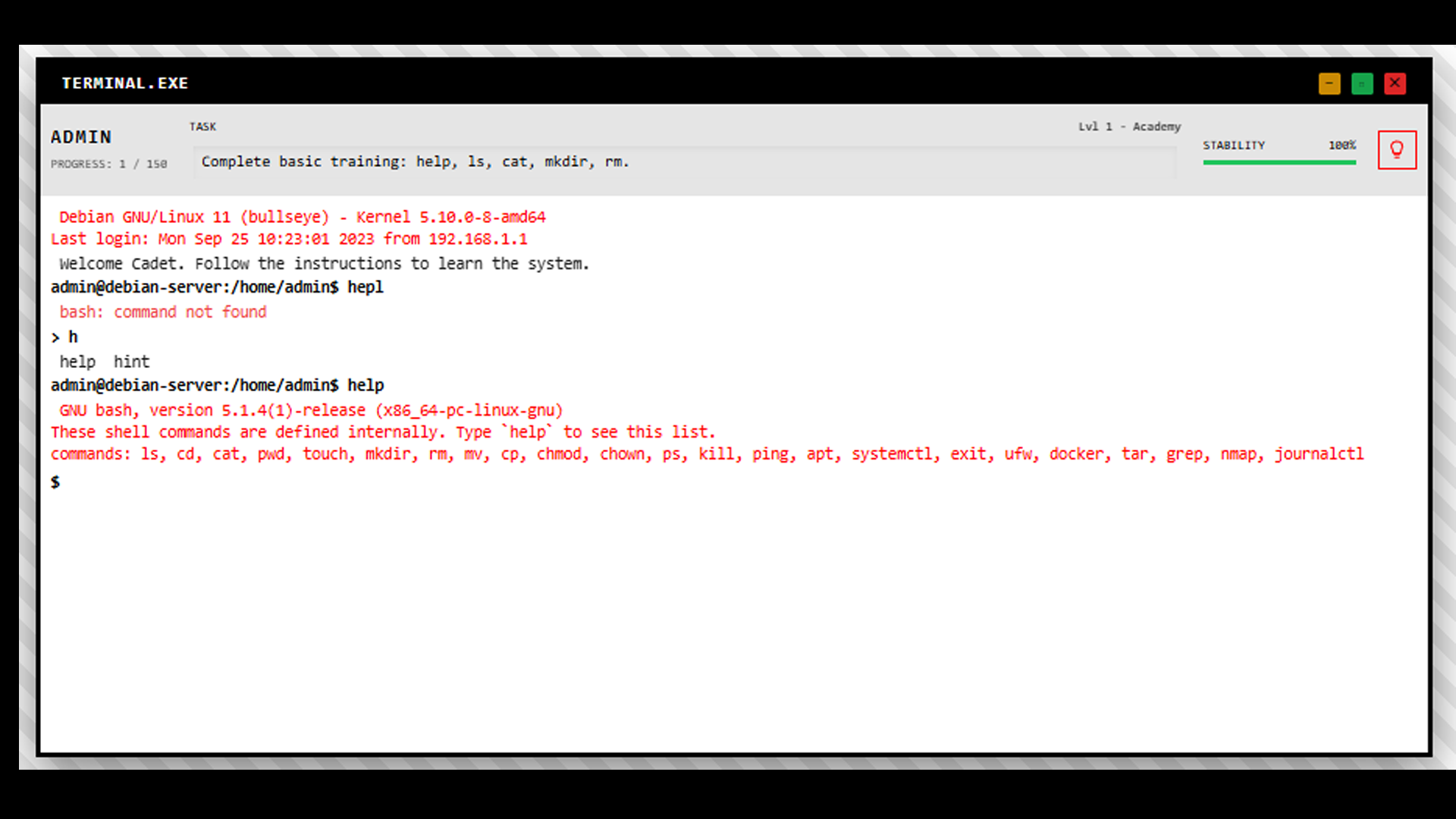This screenshot has height=819, width=1456.
Task: Select the "help" autocomplete suggestion
Action: (77, 361)
